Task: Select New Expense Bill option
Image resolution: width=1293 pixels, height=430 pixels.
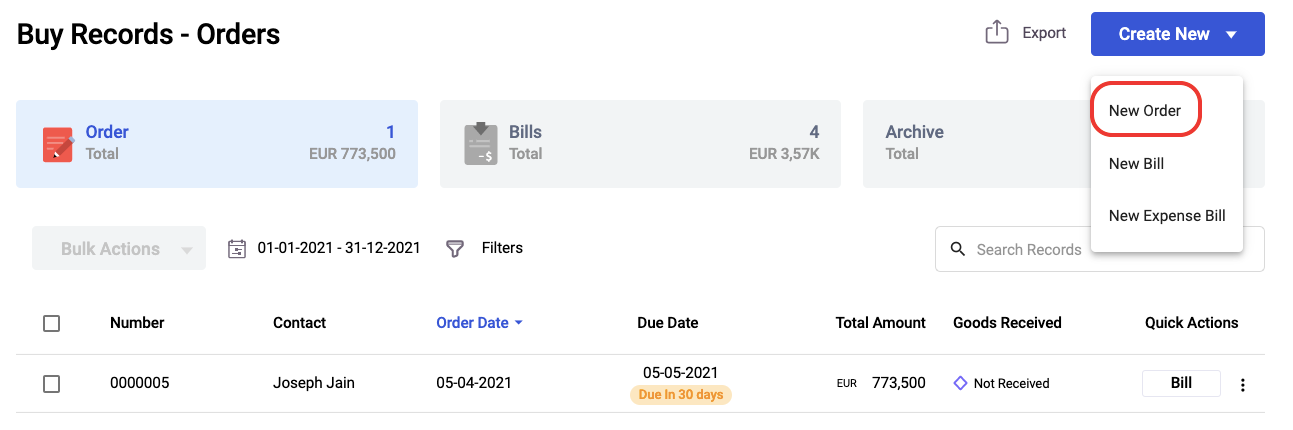Action: coord(1167,216)
